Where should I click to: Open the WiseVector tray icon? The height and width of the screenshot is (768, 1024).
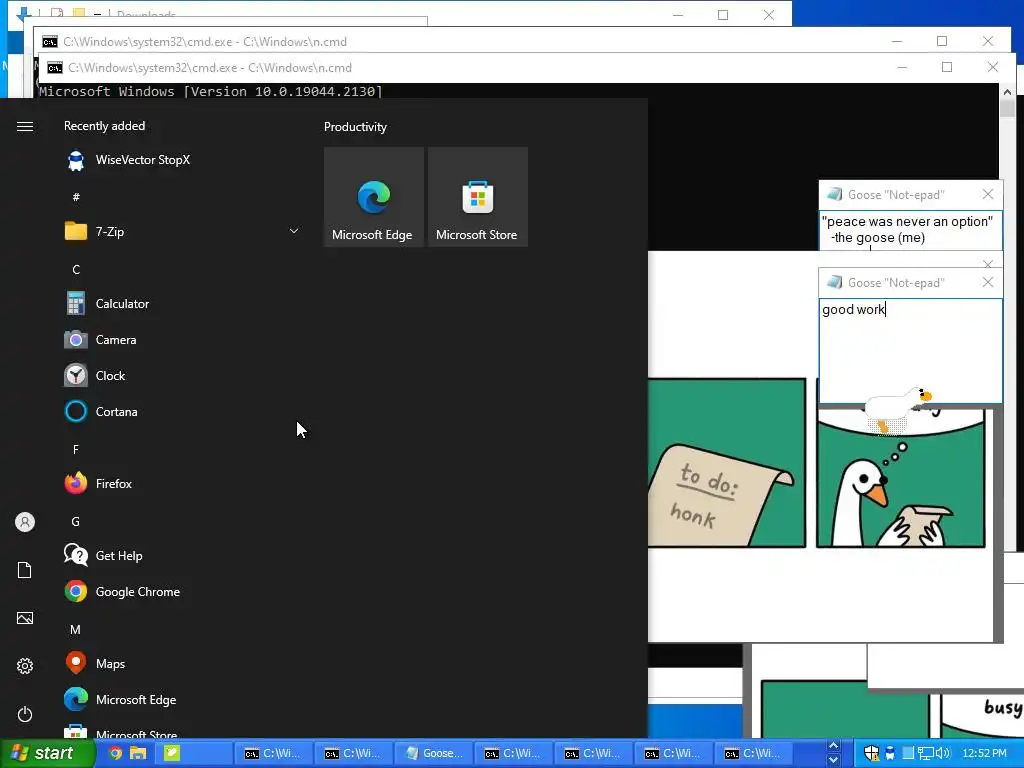click(x=889, y=753)
